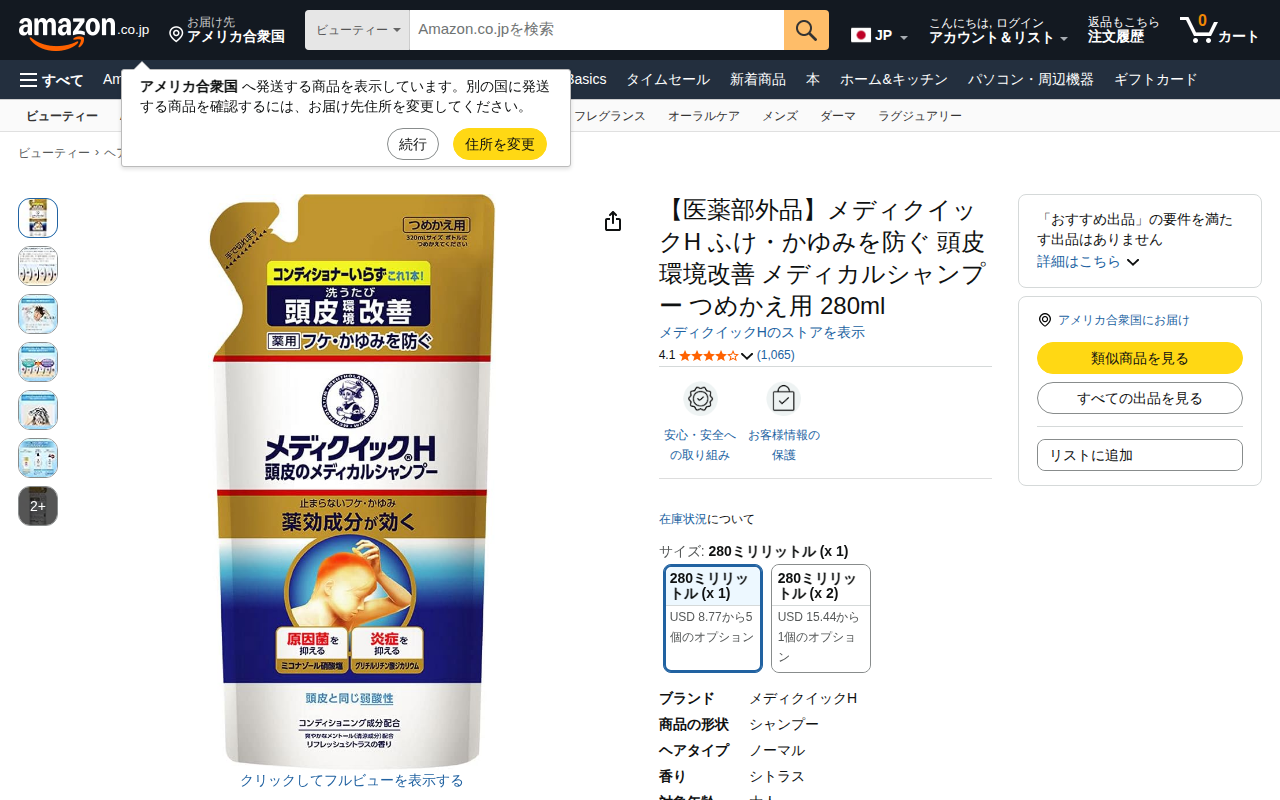Select the 280ミリリットル (x 2) size option
This screenshot has width=1280, height=800.
821,618
